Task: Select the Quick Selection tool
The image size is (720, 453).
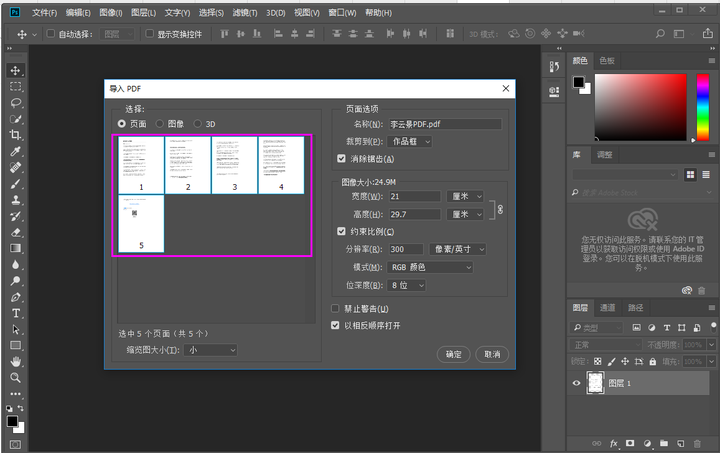Action: 15,119
